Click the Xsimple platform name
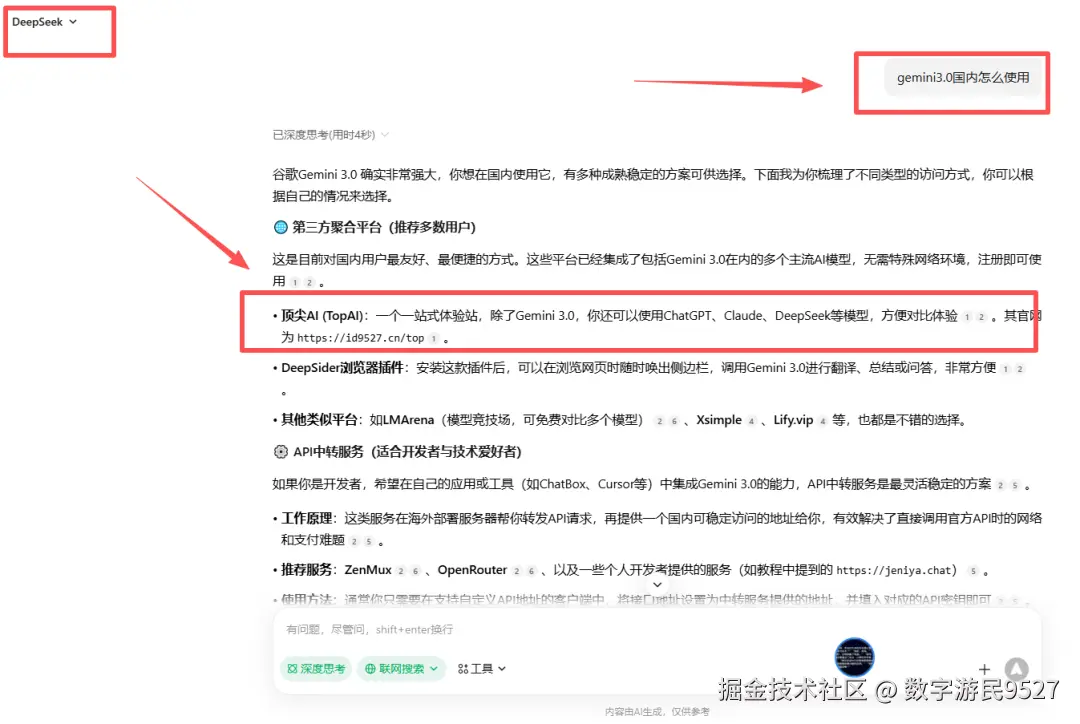The image size is (1080, 724). [719, 420]
